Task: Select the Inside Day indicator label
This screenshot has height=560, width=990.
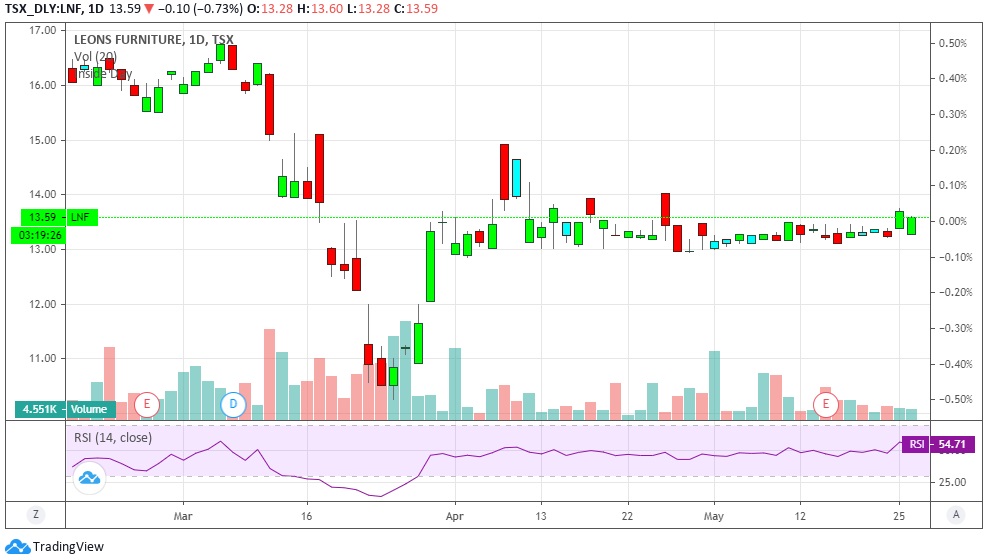Action: 103,74
